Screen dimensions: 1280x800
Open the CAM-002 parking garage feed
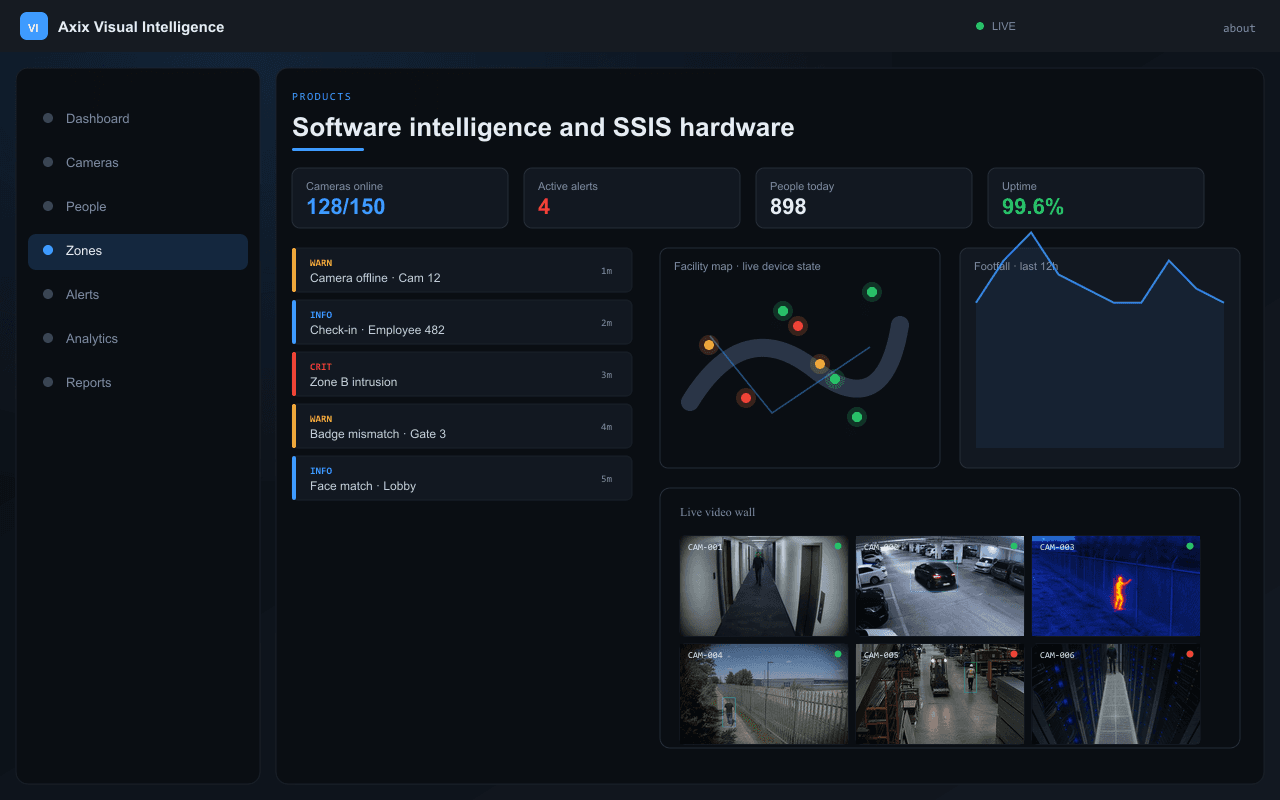click(940, 586)
